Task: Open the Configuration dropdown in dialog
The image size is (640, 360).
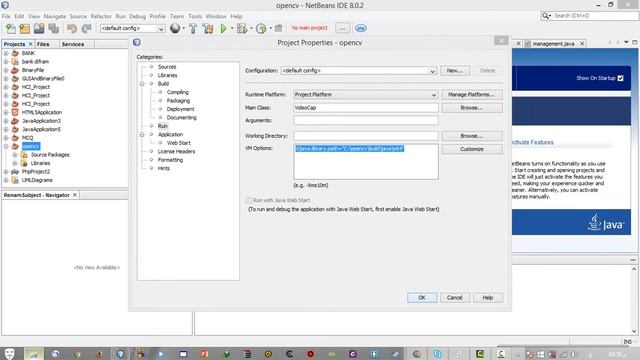Action: (x=432, y=71)
